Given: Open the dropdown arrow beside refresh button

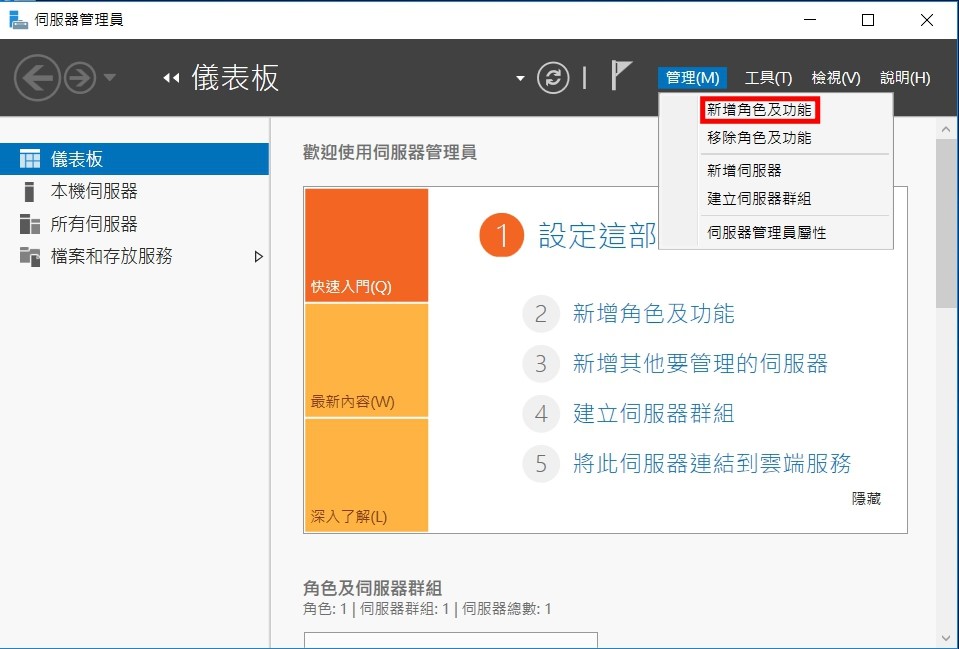Looking at the screenshot, I should (520, 78).
